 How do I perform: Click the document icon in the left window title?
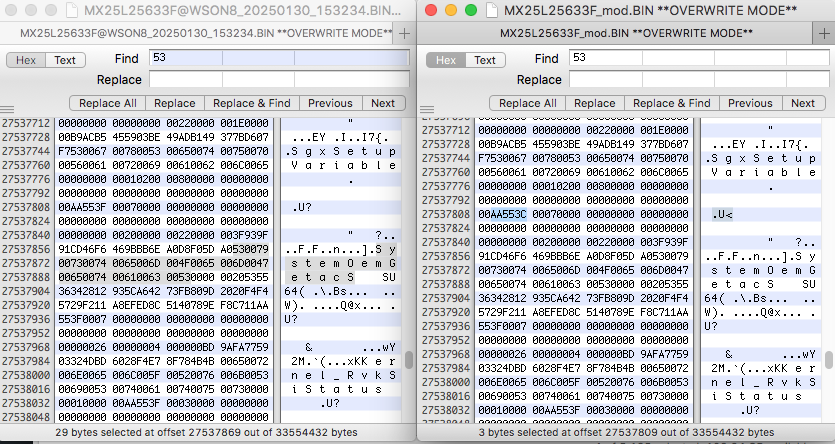coord(72,10)
